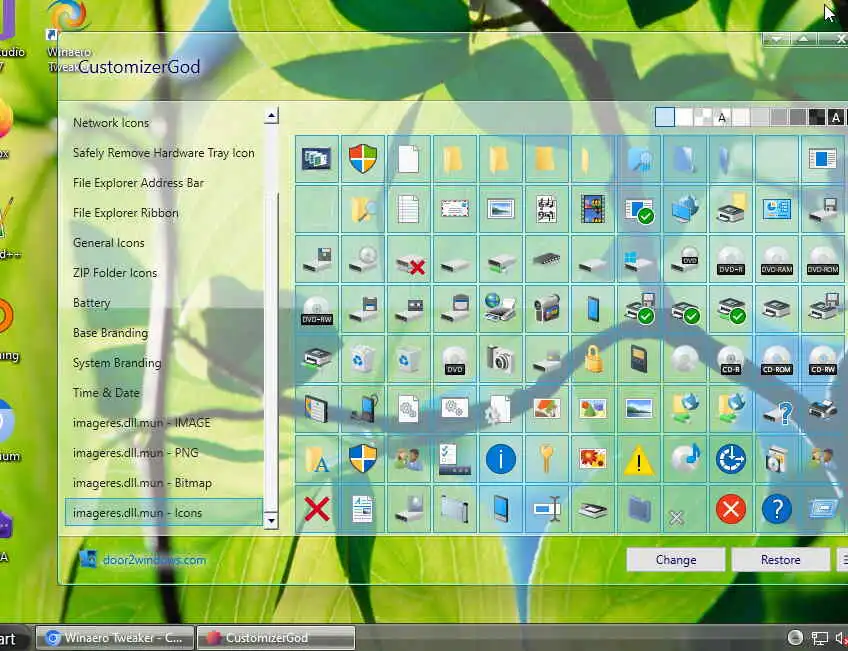Click the Change button
The height and width of the screenshot is (651, 848).
click(676, 560)
